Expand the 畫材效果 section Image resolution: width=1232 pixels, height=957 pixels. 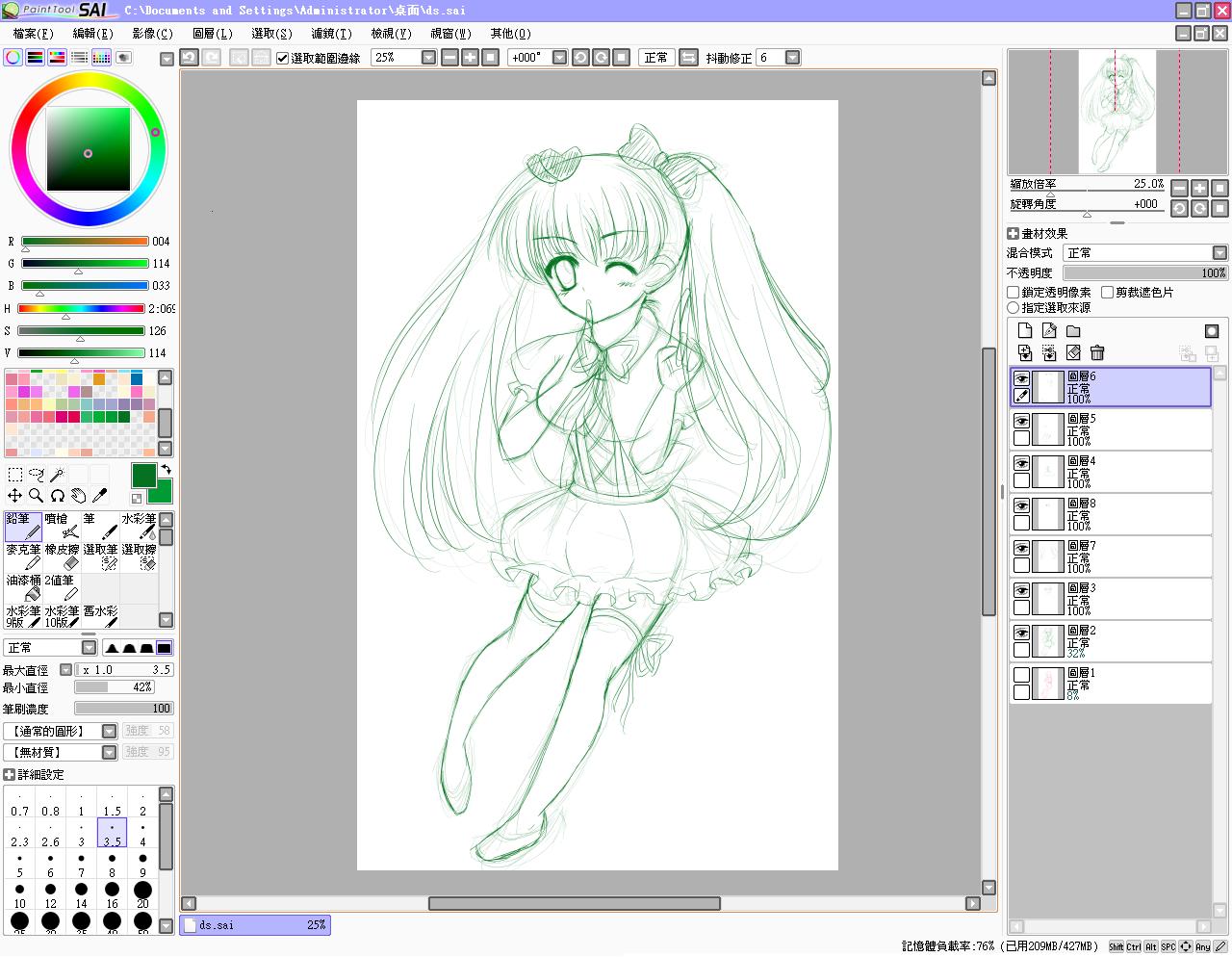[x=1014, y=234]
